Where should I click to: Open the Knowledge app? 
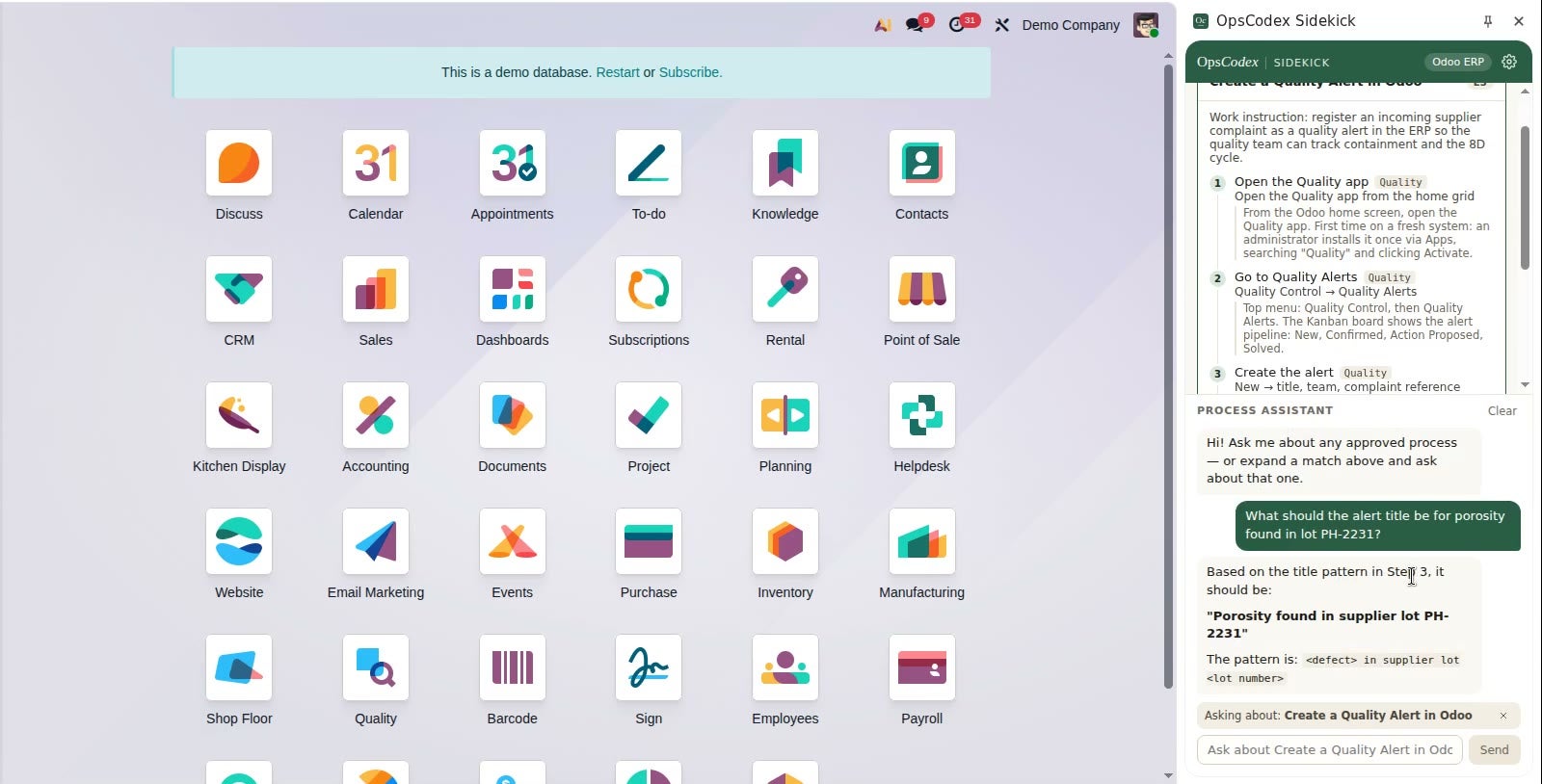[x=785, y=163]
